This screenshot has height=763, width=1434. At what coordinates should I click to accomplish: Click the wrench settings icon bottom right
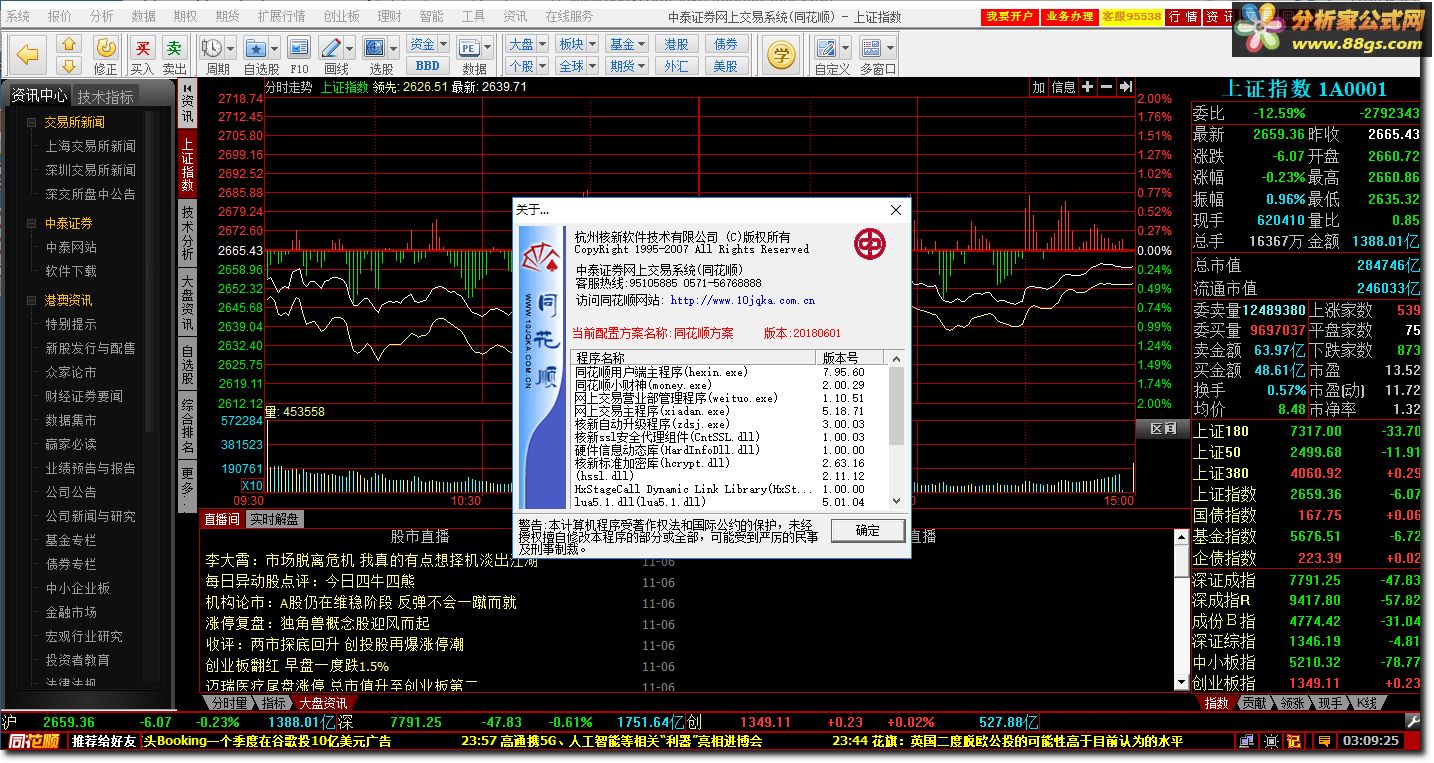pos(1413,721)
